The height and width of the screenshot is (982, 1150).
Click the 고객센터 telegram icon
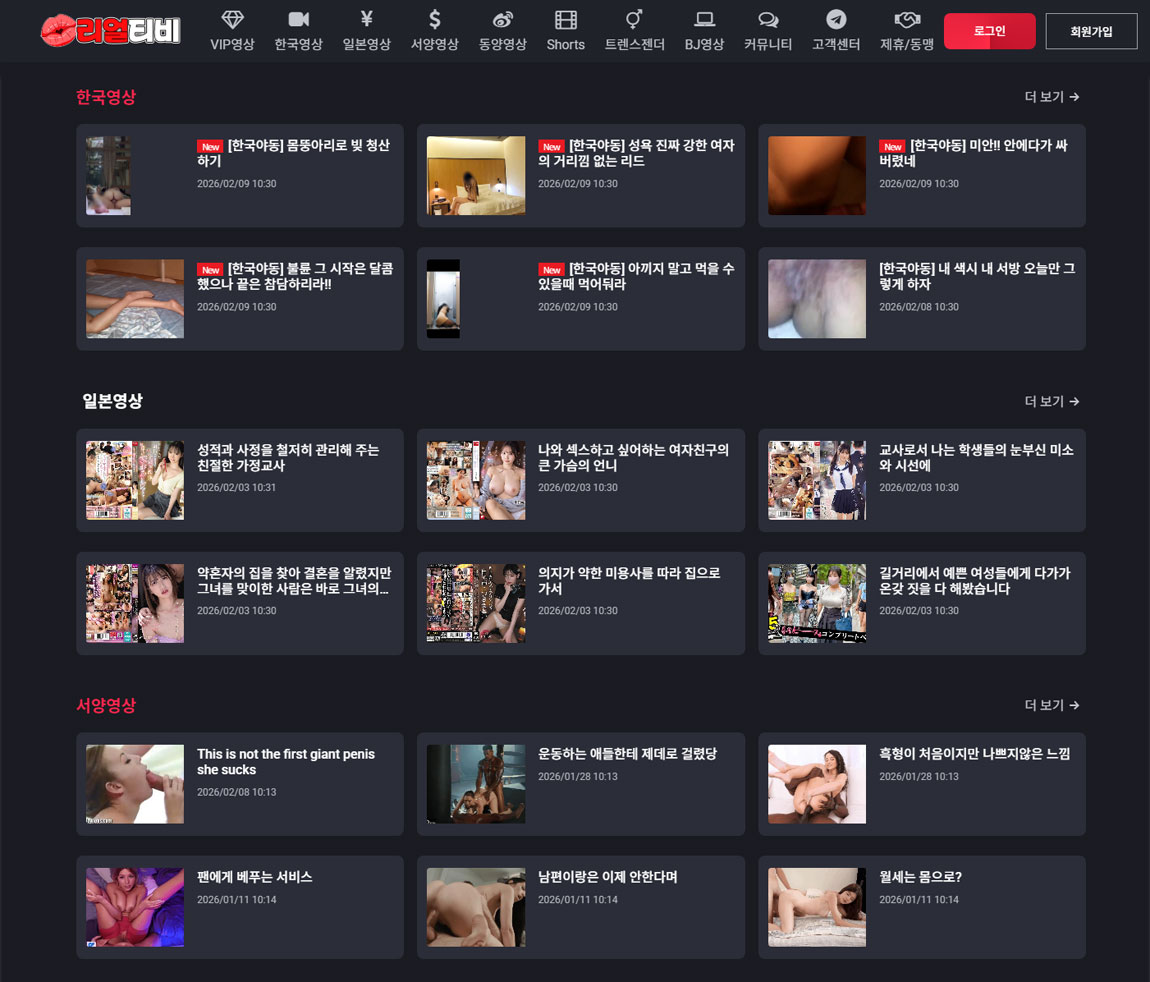pyautogui.click(x=836, y=20)
